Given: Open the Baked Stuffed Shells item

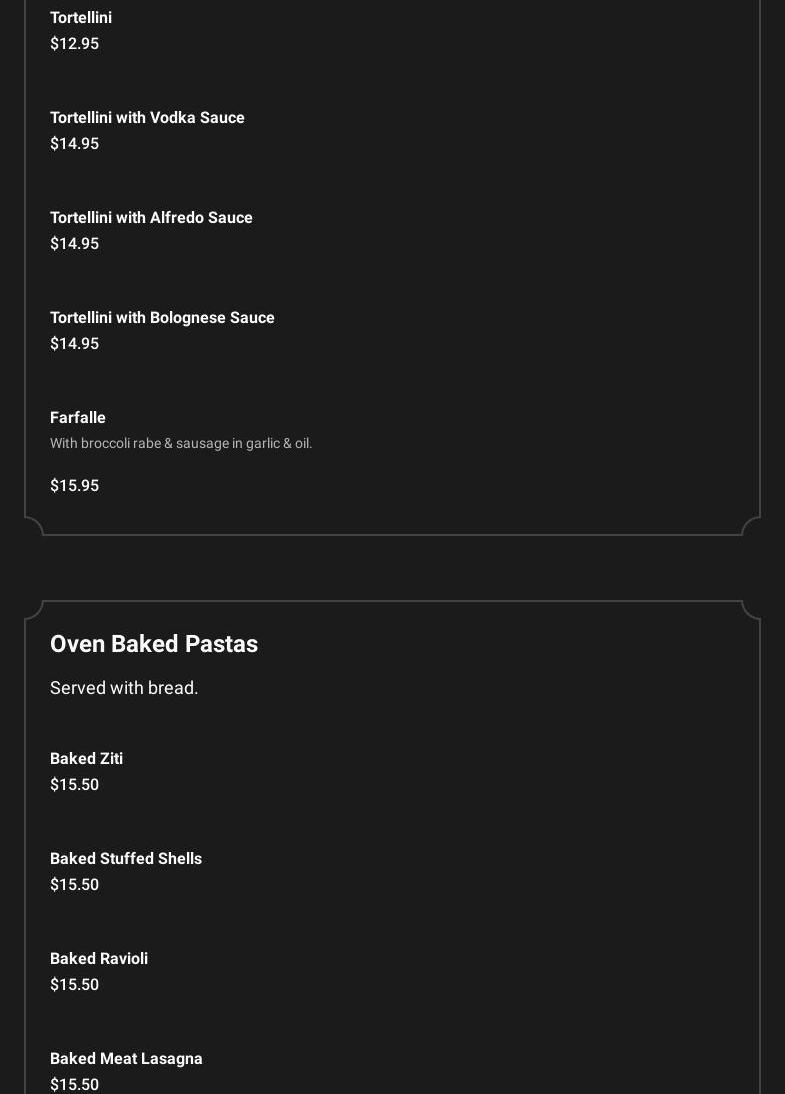Looking at the screenshot, I should point(126,859).
